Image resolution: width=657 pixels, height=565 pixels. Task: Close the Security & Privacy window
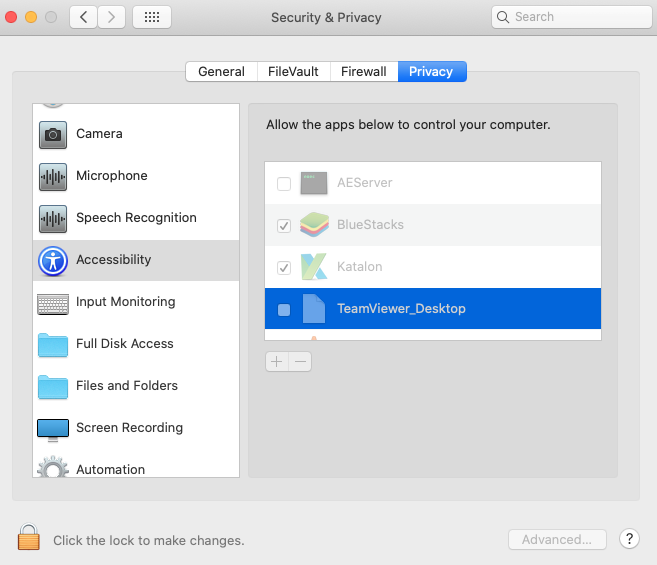[x=11, y=17]
